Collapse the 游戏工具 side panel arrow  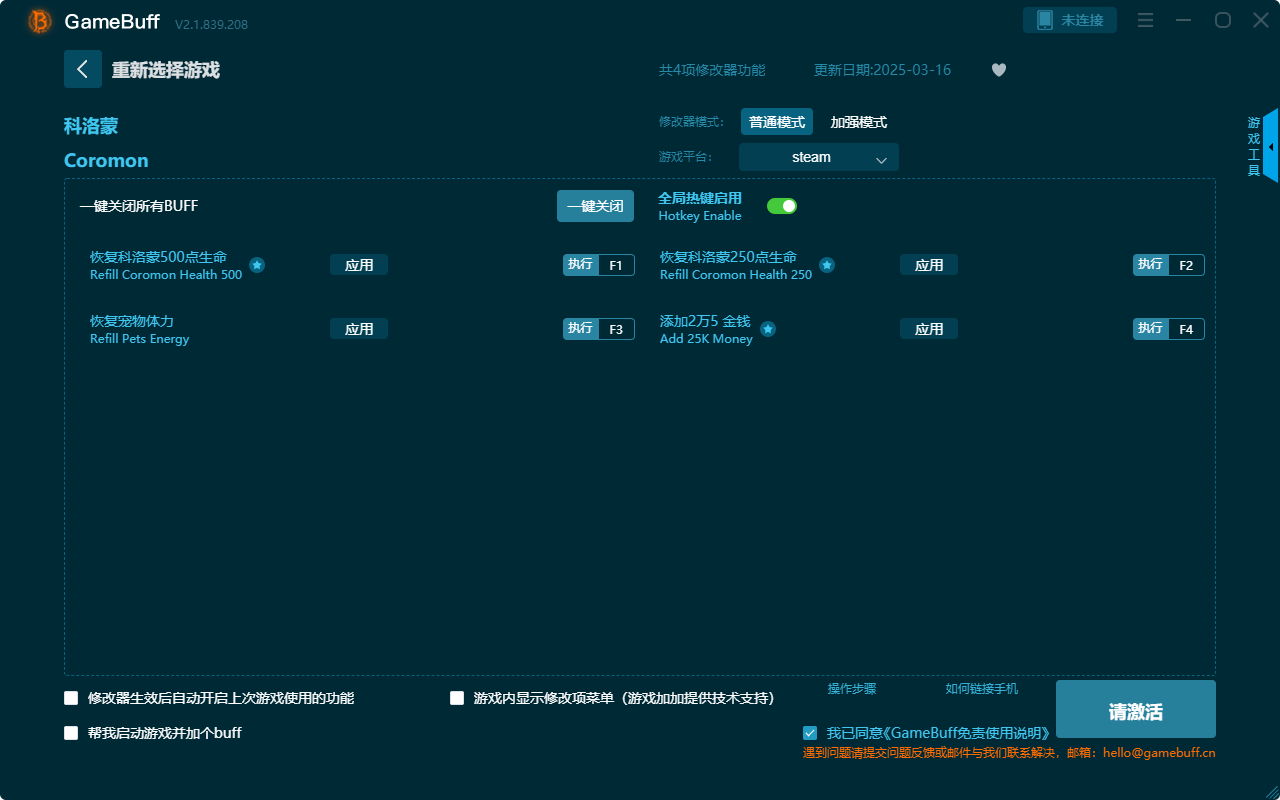pyautogui.click(x=1272, y=145)
